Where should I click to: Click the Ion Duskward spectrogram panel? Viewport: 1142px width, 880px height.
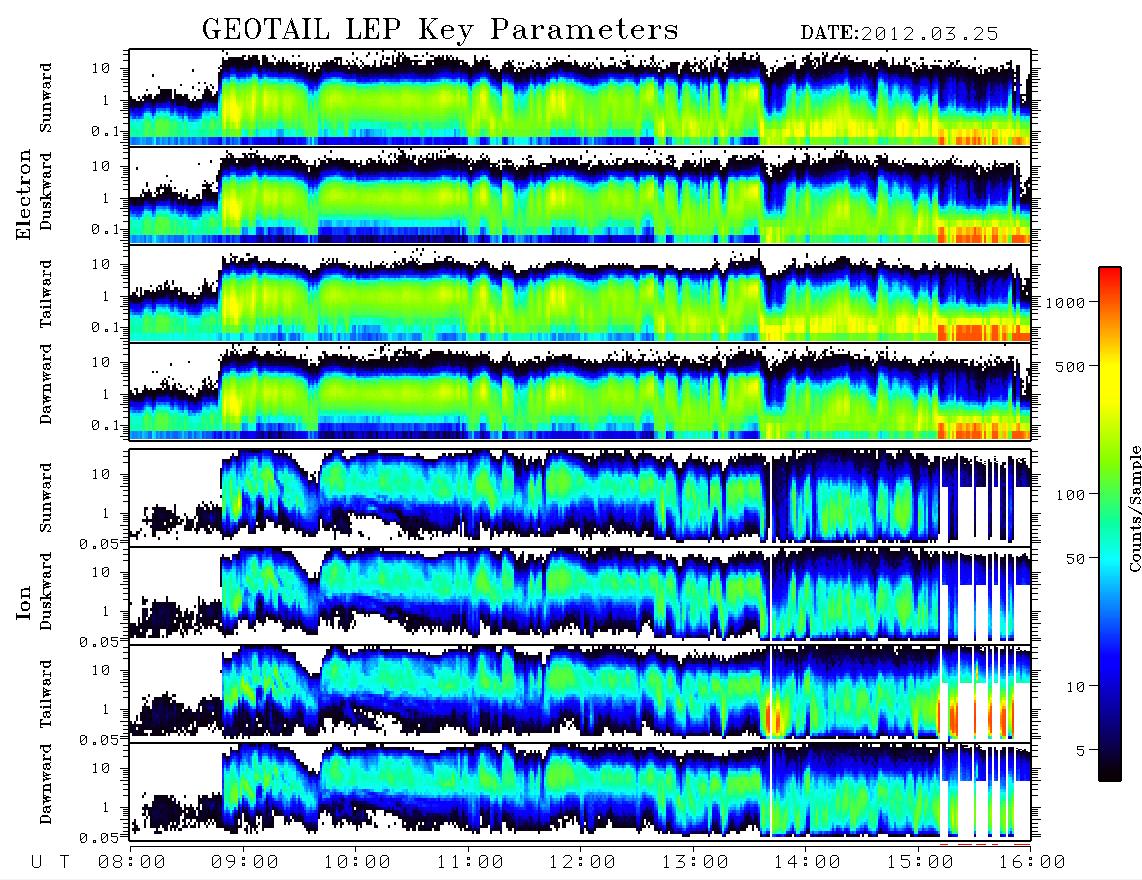(x=580, y=595)
